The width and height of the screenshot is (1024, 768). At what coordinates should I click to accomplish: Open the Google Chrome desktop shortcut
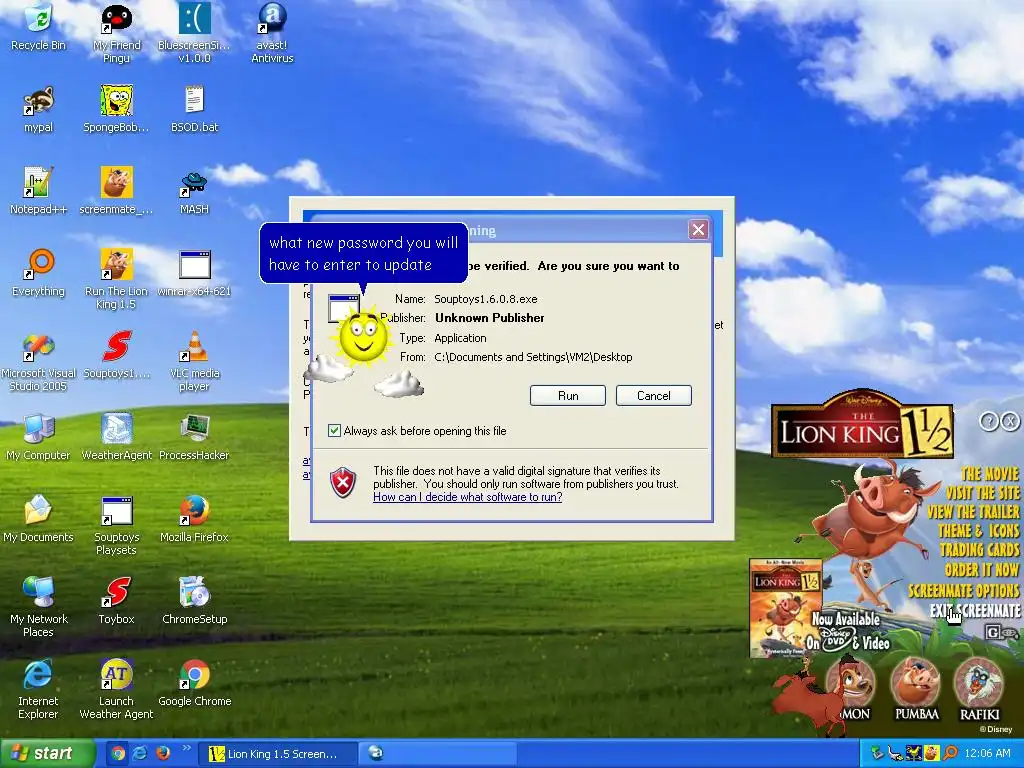click(x=194, y=683)
